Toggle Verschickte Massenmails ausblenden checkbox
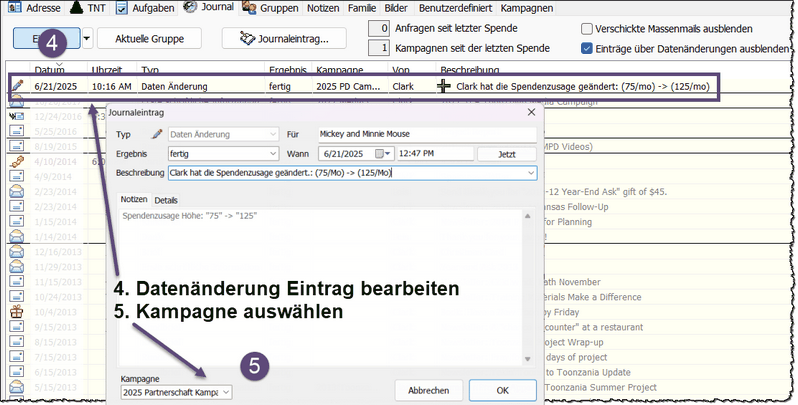 coord(587,28)
